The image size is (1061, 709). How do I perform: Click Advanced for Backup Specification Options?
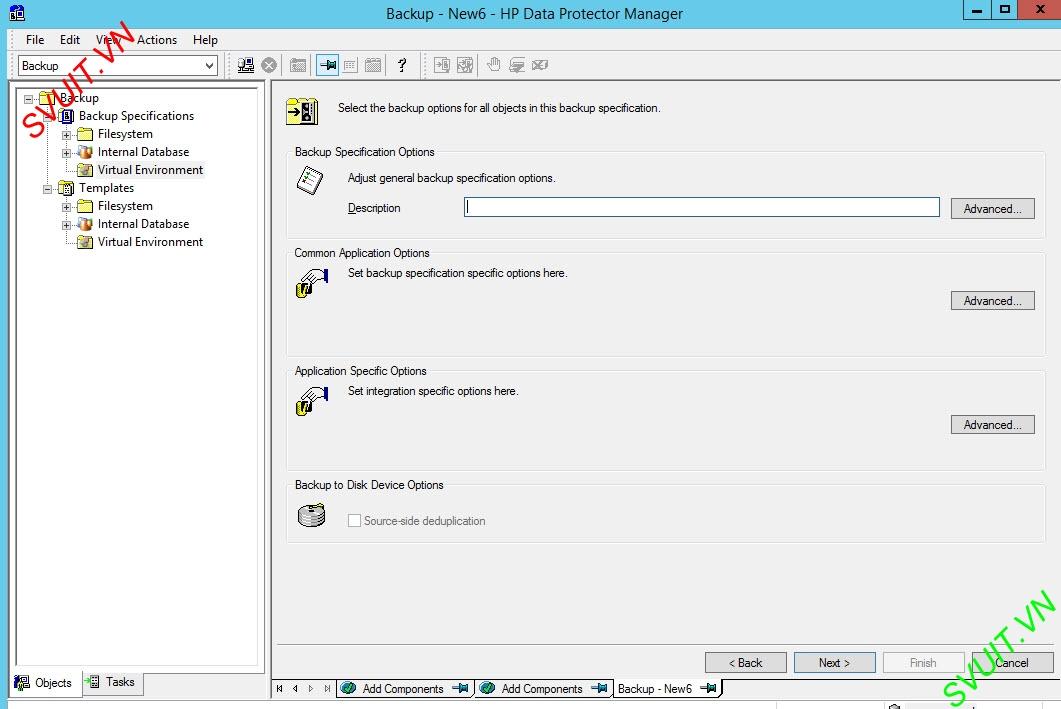992,208
